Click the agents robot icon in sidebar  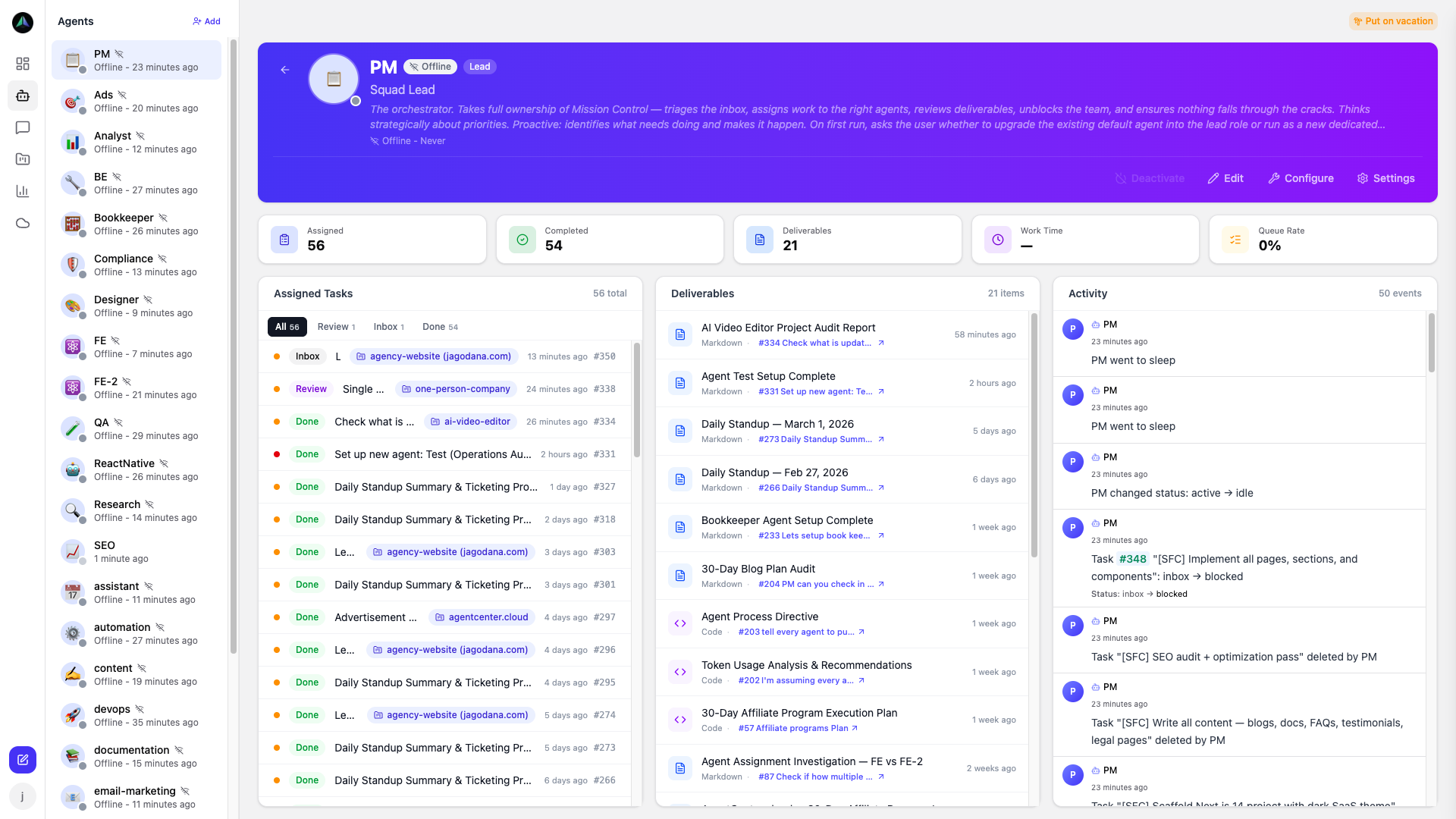point(23,96)
